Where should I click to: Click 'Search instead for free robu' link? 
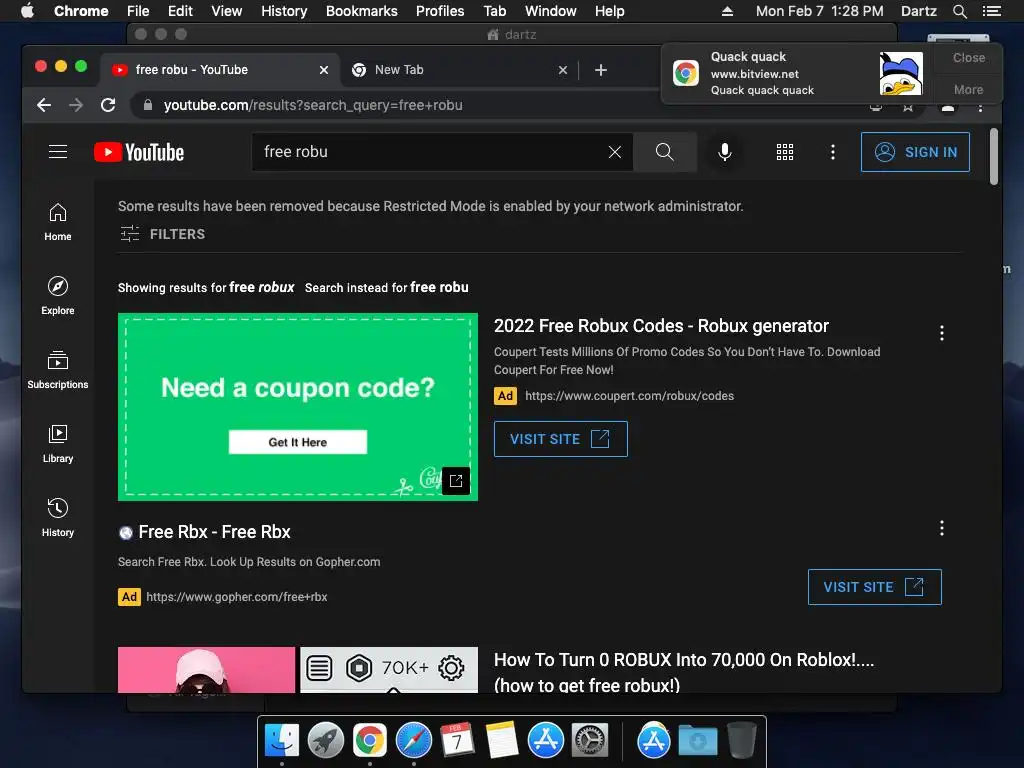pyautogui.click(x=387, y=287)
